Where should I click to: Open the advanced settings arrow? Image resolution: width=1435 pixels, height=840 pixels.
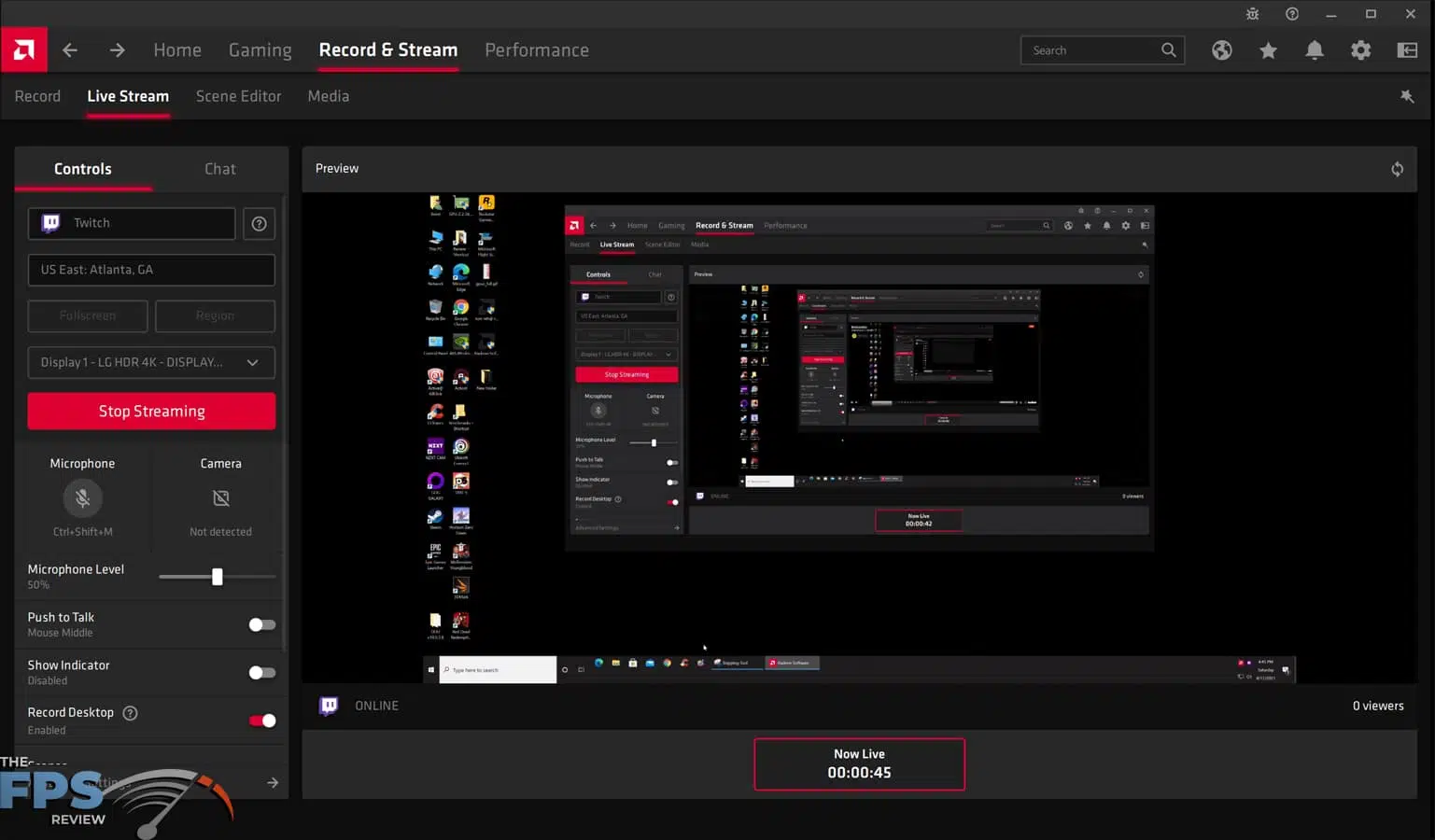point(273,783)
